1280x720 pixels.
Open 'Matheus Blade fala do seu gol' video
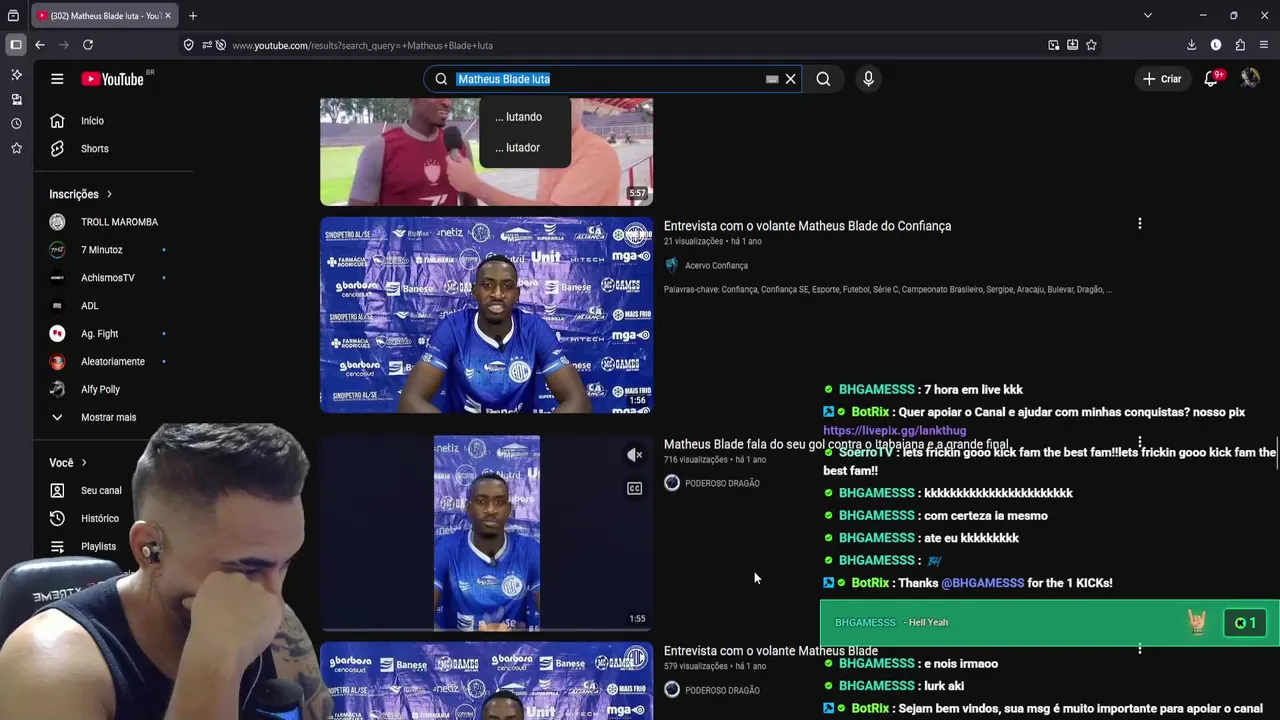pos(836,444)
